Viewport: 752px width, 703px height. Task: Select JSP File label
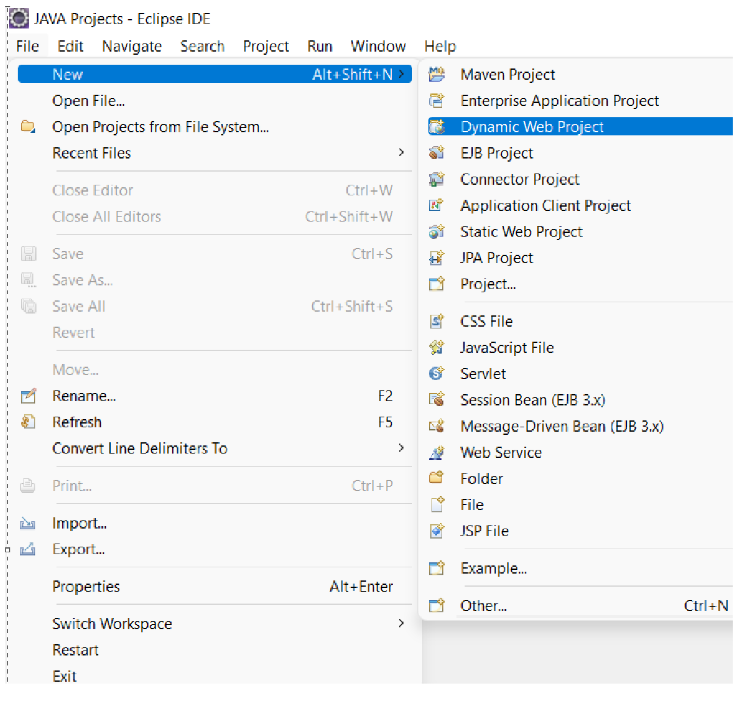pos(484,531)
